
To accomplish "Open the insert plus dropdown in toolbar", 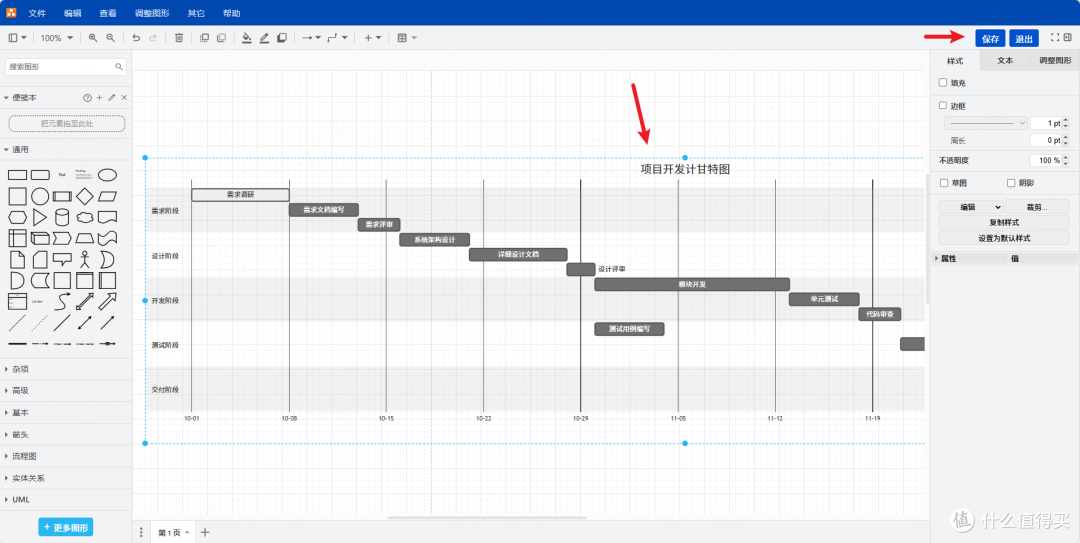I will [372, 38].
